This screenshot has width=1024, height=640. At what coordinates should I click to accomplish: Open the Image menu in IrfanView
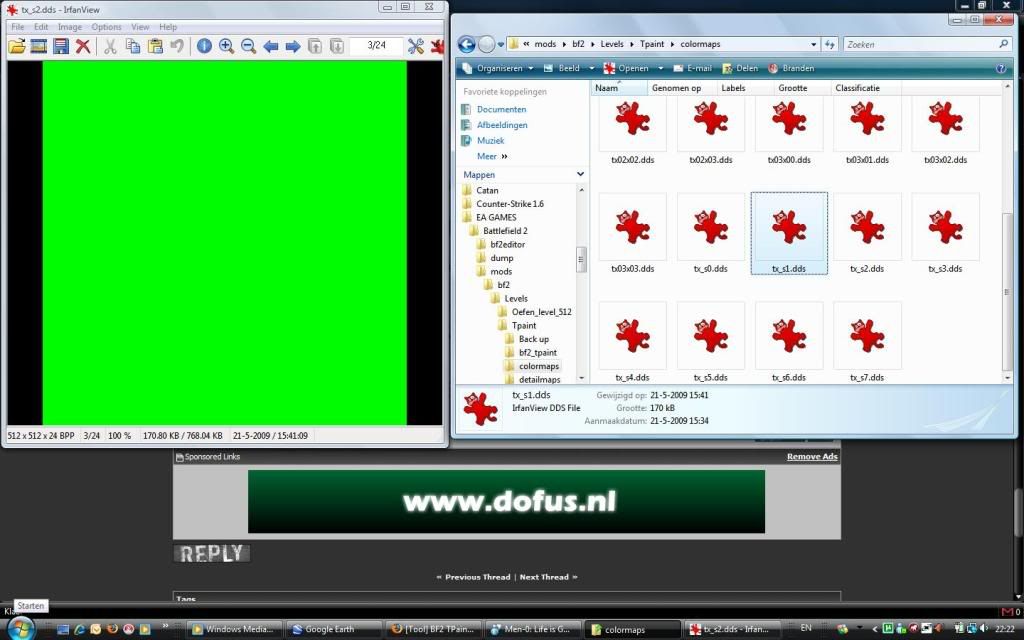69,27
